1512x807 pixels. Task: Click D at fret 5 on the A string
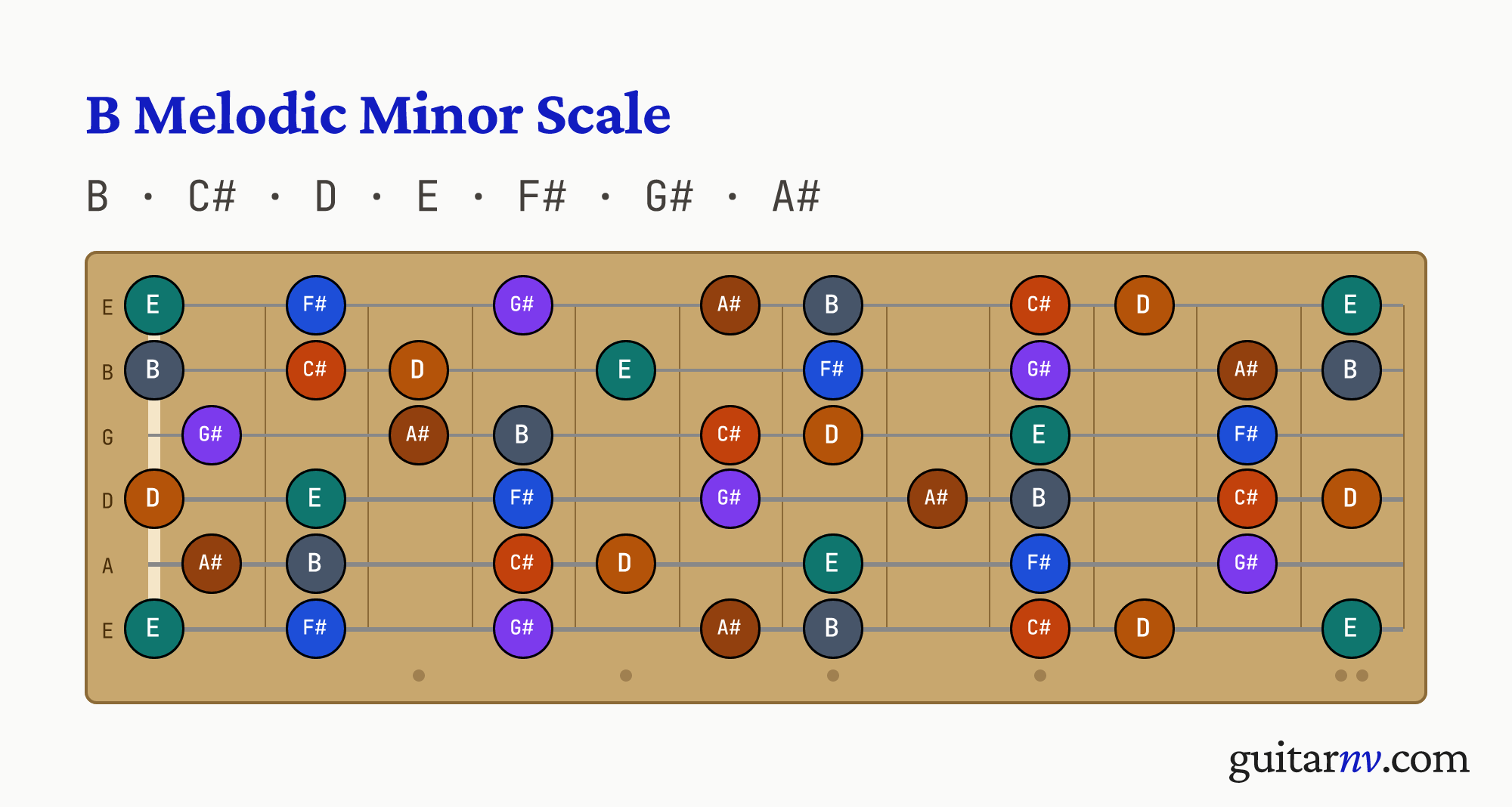click(626, 564)
